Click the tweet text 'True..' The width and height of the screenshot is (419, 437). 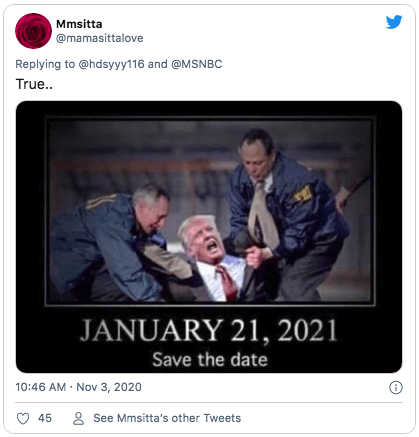tap(34, 84)
